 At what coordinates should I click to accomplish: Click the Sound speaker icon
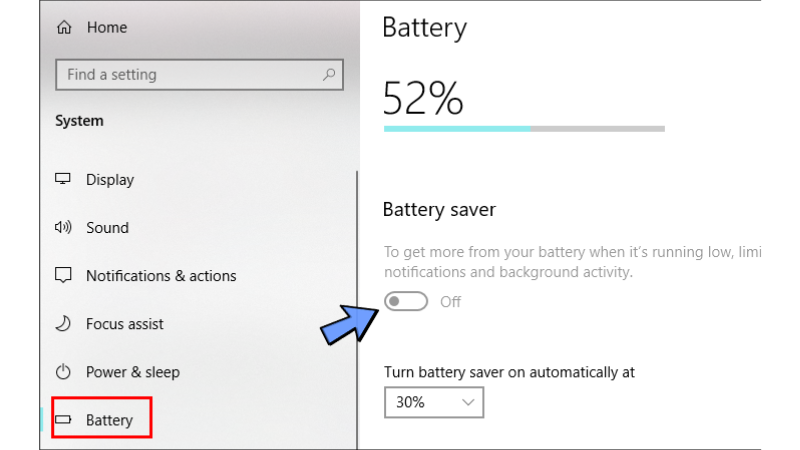[x=64, y=228]
